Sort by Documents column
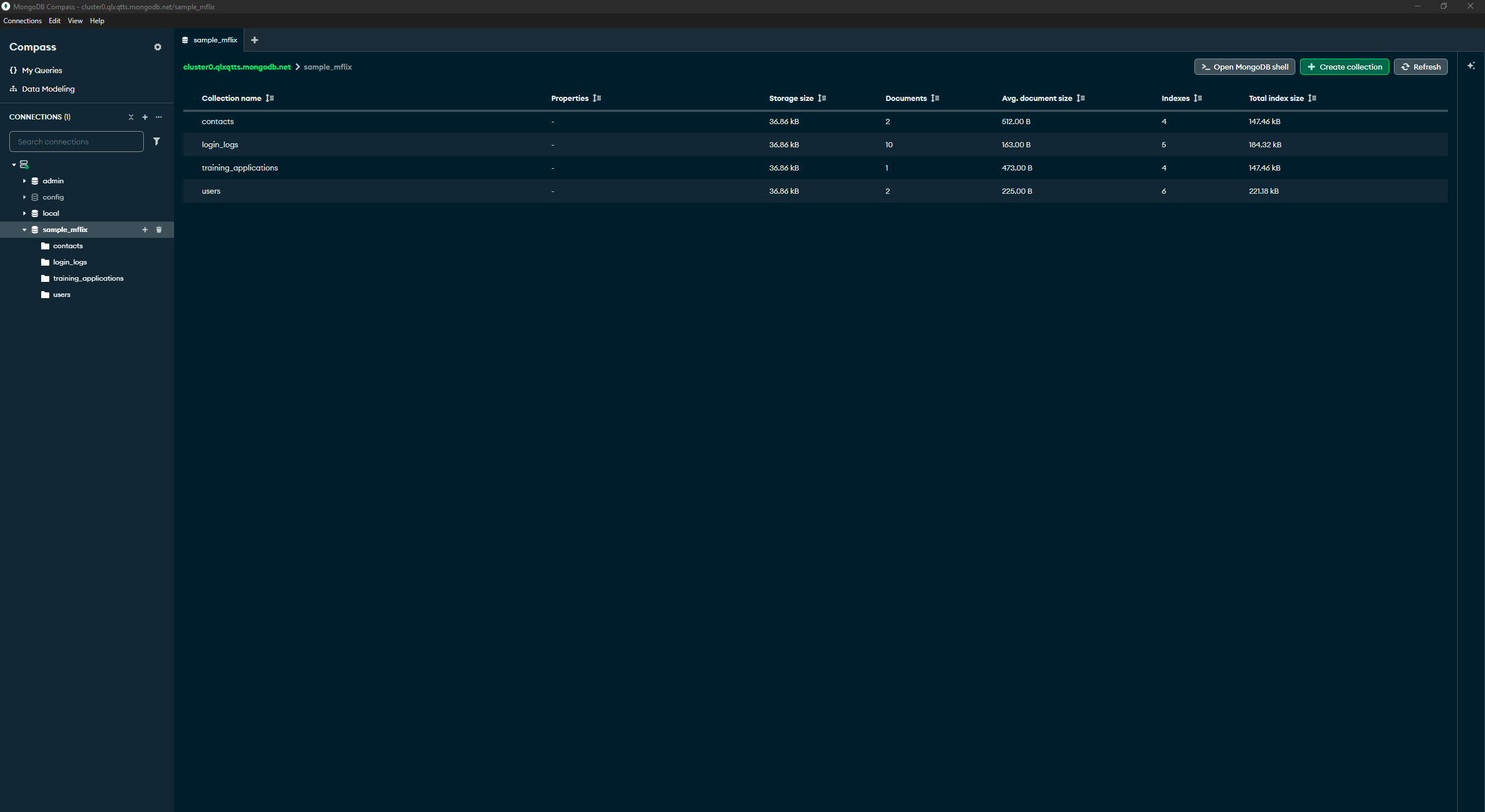 (x=935, y=98)
